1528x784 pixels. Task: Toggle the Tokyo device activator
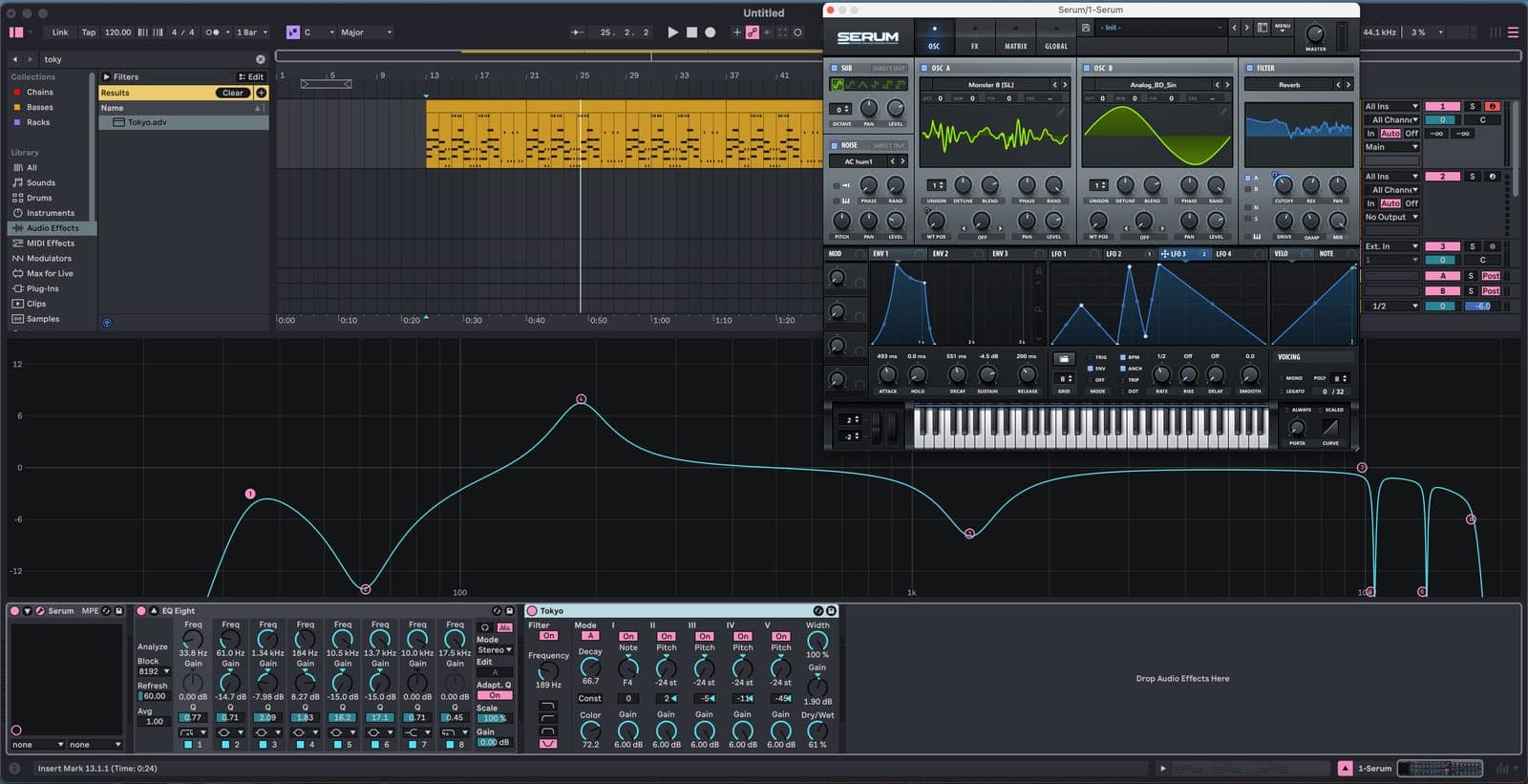point(533,611)
